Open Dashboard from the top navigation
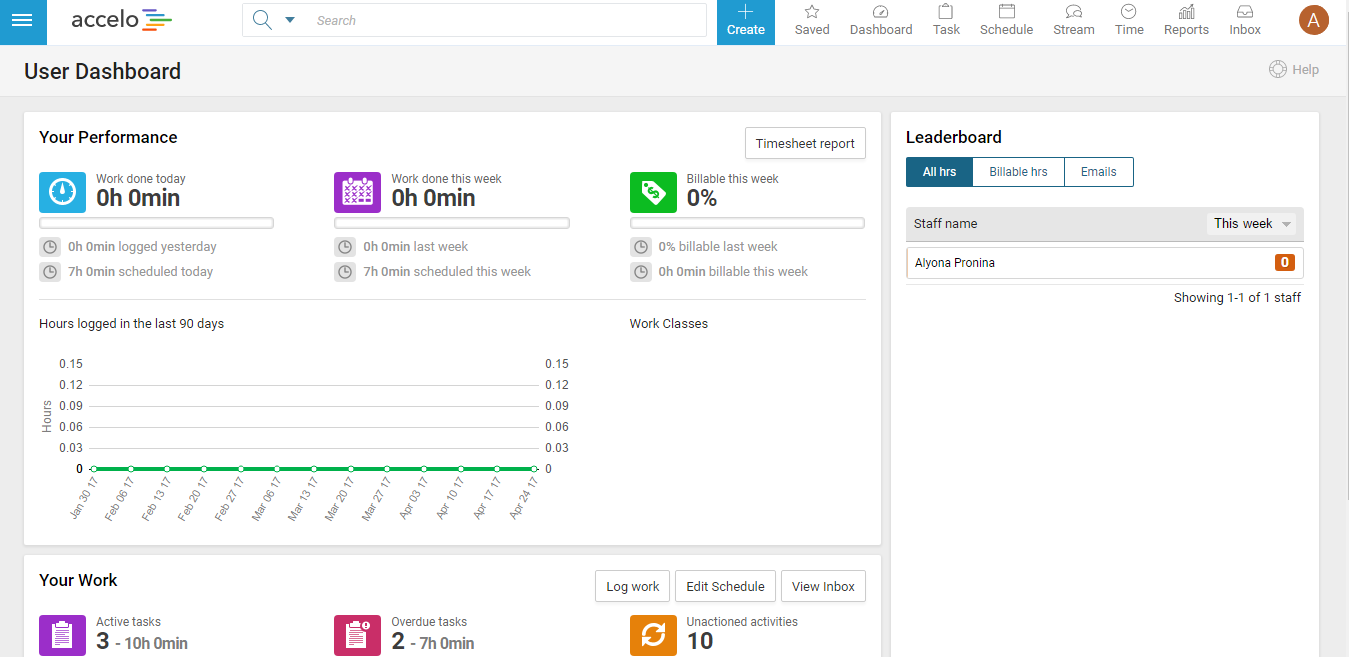Viewport: 1349px width, 657px height. pyautogui.click(x=880, y=13)
